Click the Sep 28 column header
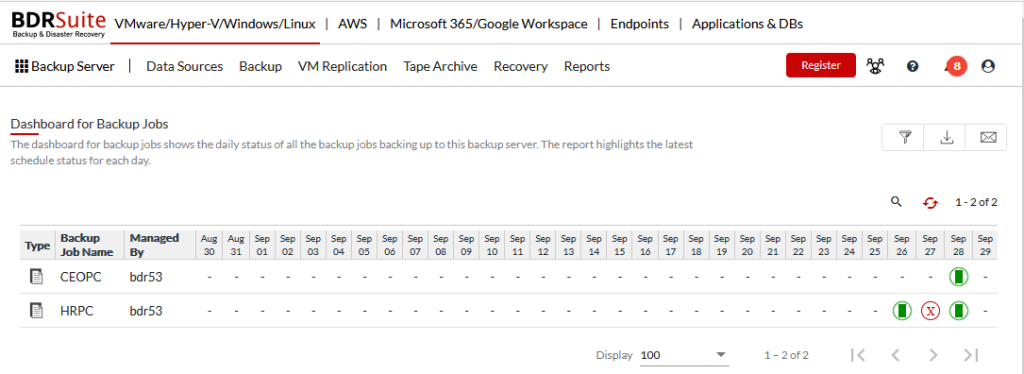This screenshot has width=1024, height=374. [x=958, y=245]
